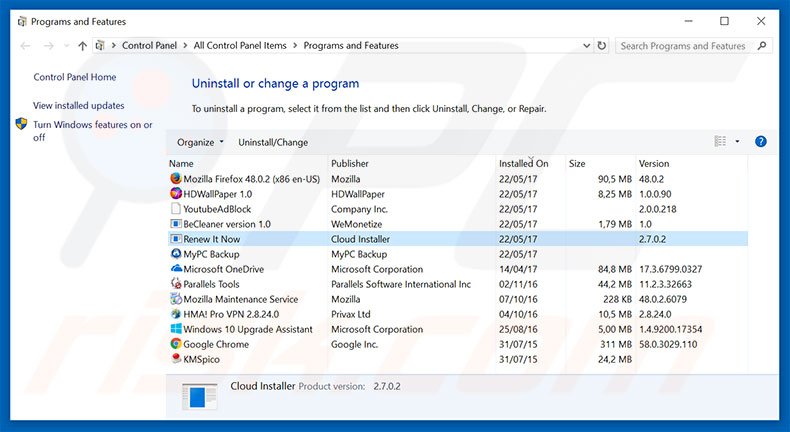
Task: Select the YoutubeAdBlock program name
Action: [217, 209]
